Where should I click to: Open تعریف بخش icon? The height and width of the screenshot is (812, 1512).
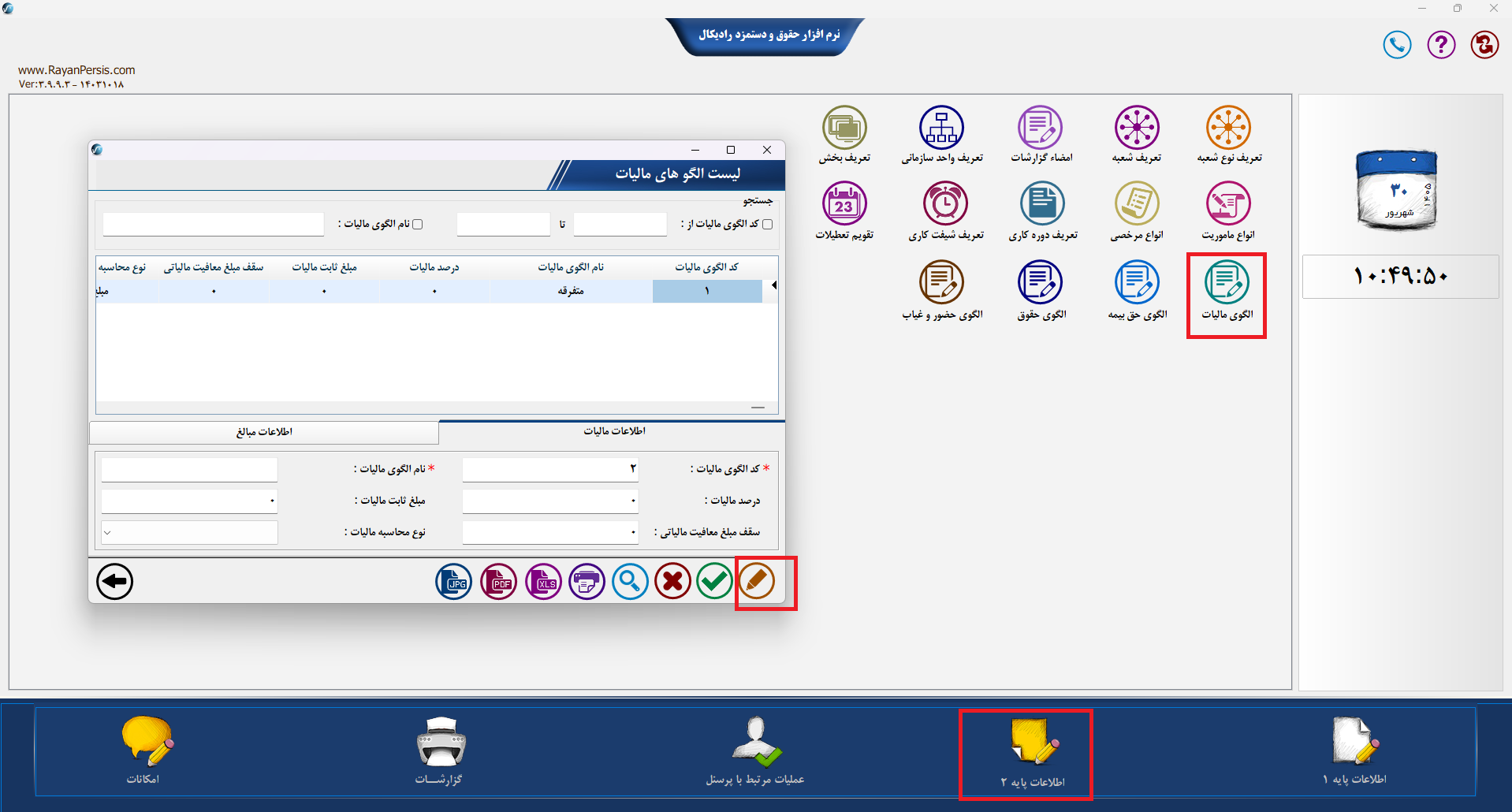[x=844, y=128]
